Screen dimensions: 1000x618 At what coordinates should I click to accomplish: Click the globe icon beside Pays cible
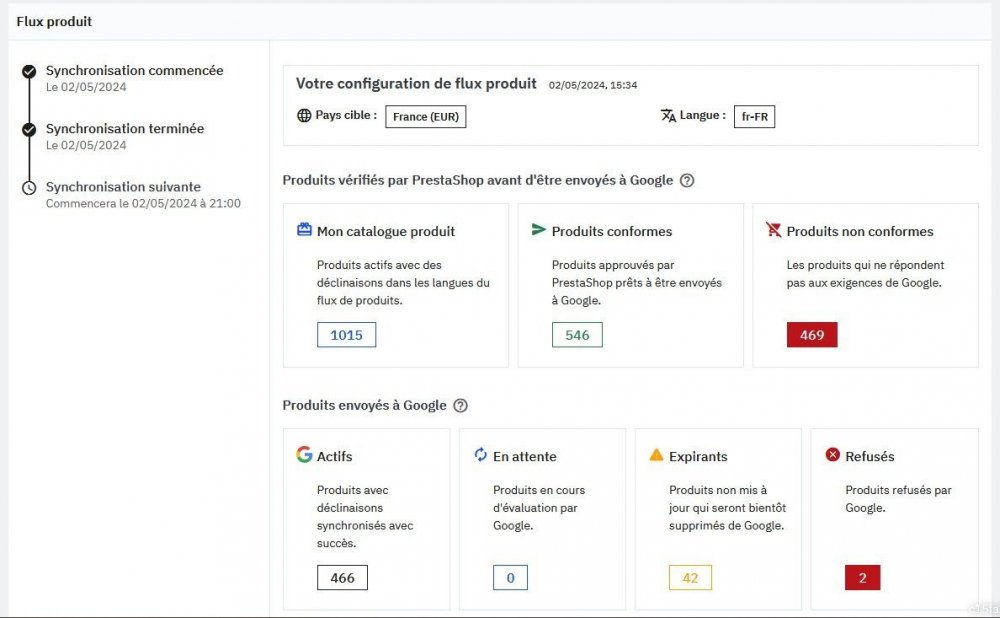(302, 114)
